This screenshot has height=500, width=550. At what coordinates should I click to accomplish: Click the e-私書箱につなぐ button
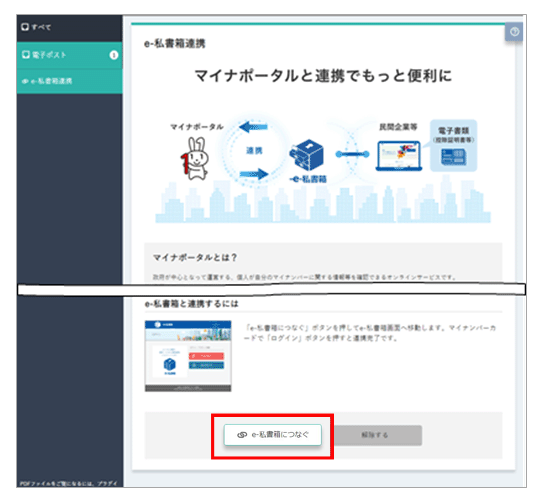(x=273, y=435)
